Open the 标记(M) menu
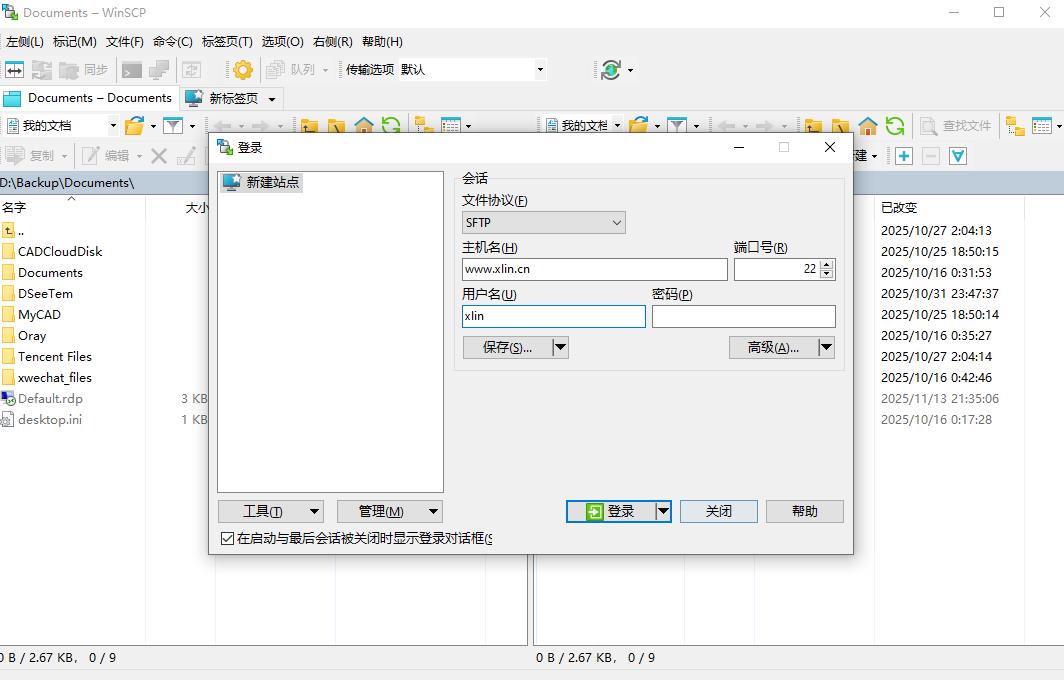The height and width of the screenshot is (680, 1064). pos(75,42)
